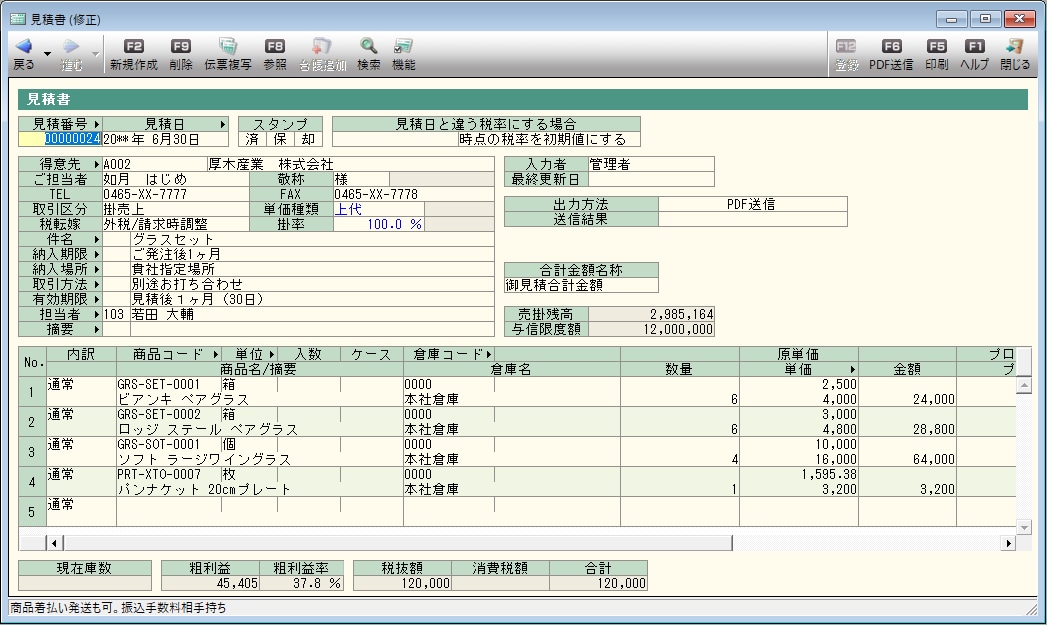
Task: Click the 単位 column header arrow
Action: [271, 355]
